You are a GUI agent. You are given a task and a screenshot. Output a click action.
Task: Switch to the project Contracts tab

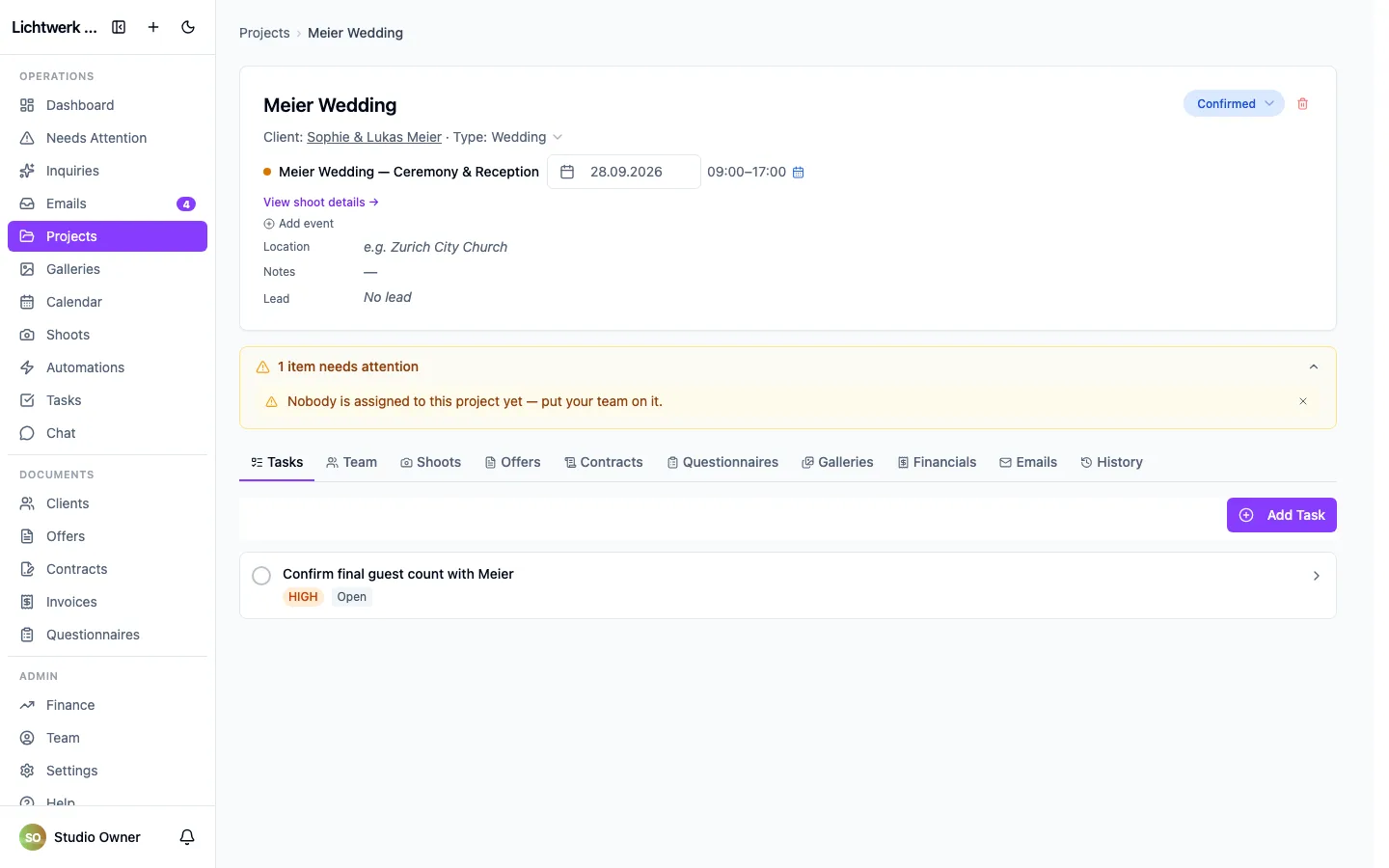603,463
